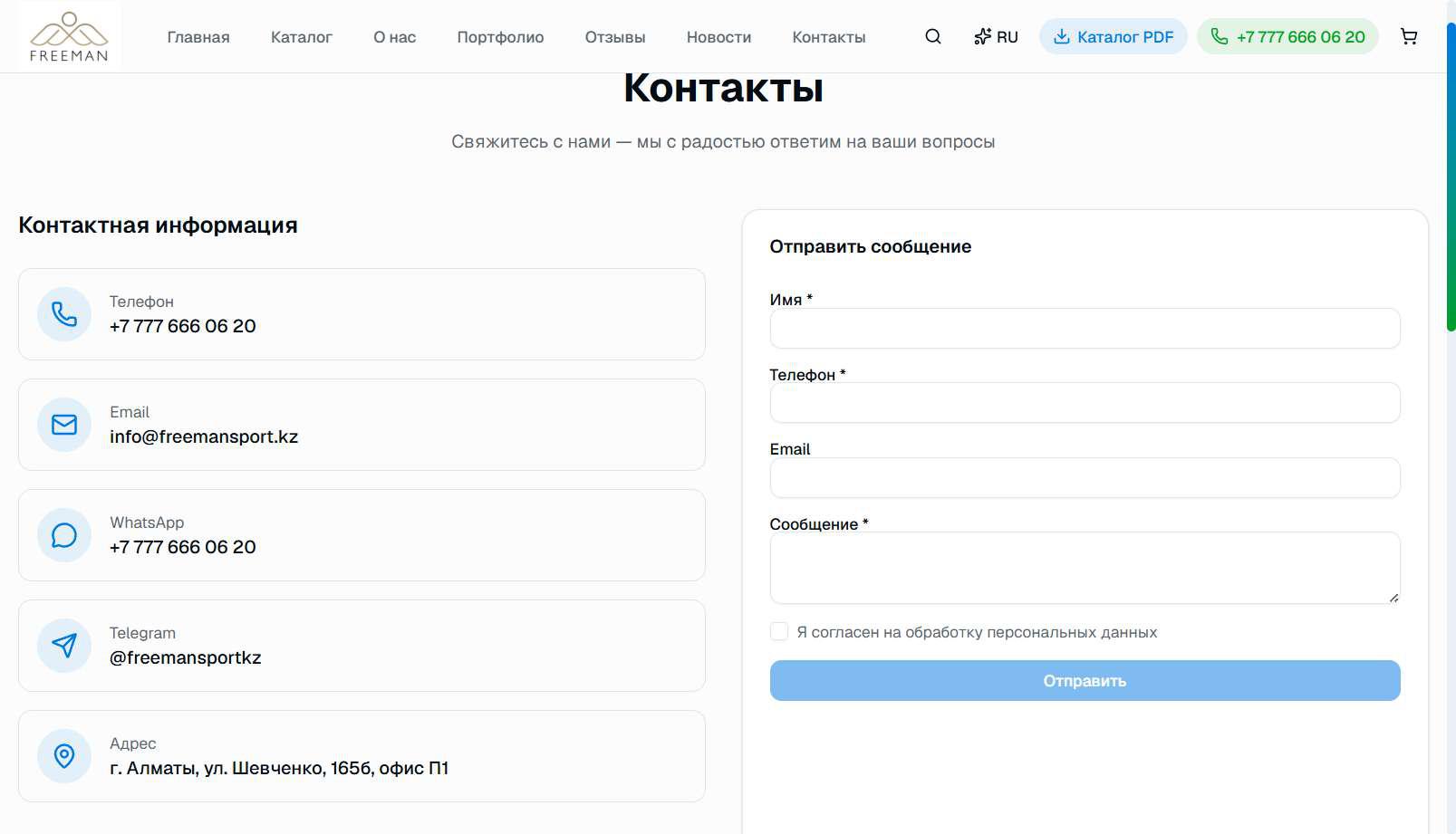This screenshot has width=1456, height=834.
Task: Click the paper plane icon in the Telegram card
Action: [64, 646]
